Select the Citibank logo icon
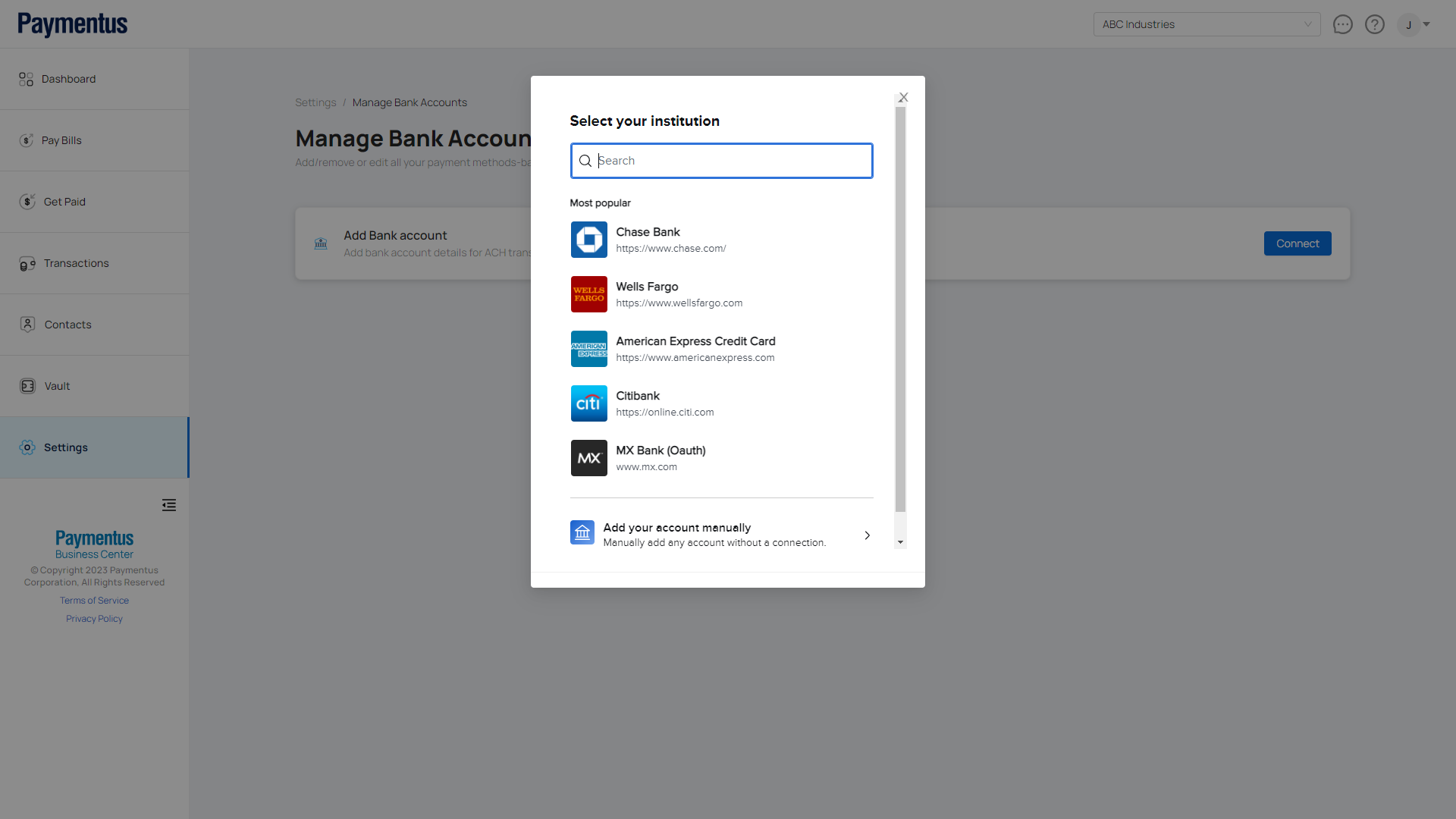Viewport: 1456px width, 819px height. (x=588, y=403)
